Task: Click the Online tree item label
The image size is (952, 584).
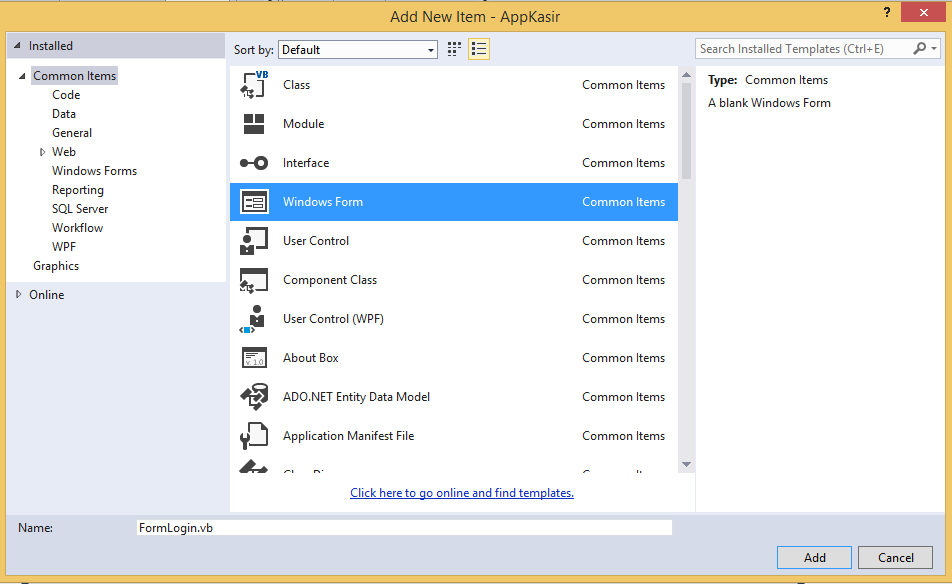Action: pyautogui.click(x=47, y=294)
